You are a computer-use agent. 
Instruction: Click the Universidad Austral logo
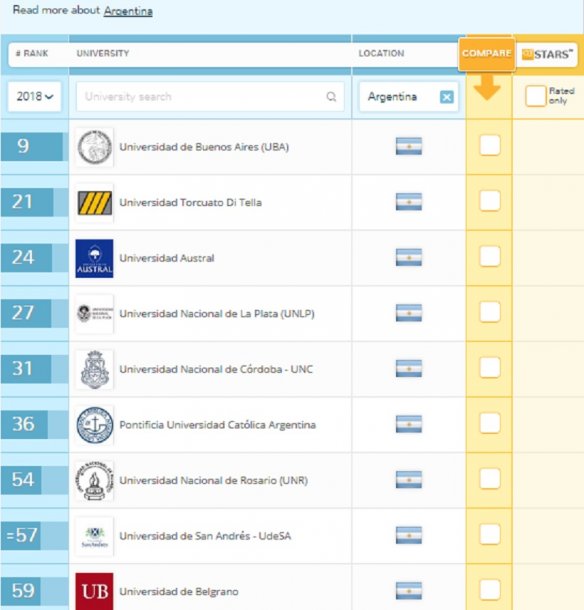(x=95, y=258)
